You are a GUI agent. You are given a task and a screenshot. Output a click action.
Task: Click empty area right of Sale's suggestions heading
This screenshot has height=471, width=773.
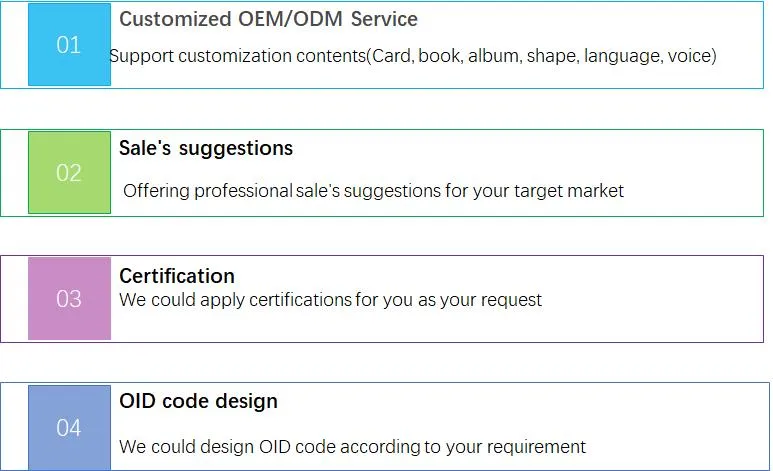coord(527,150)
